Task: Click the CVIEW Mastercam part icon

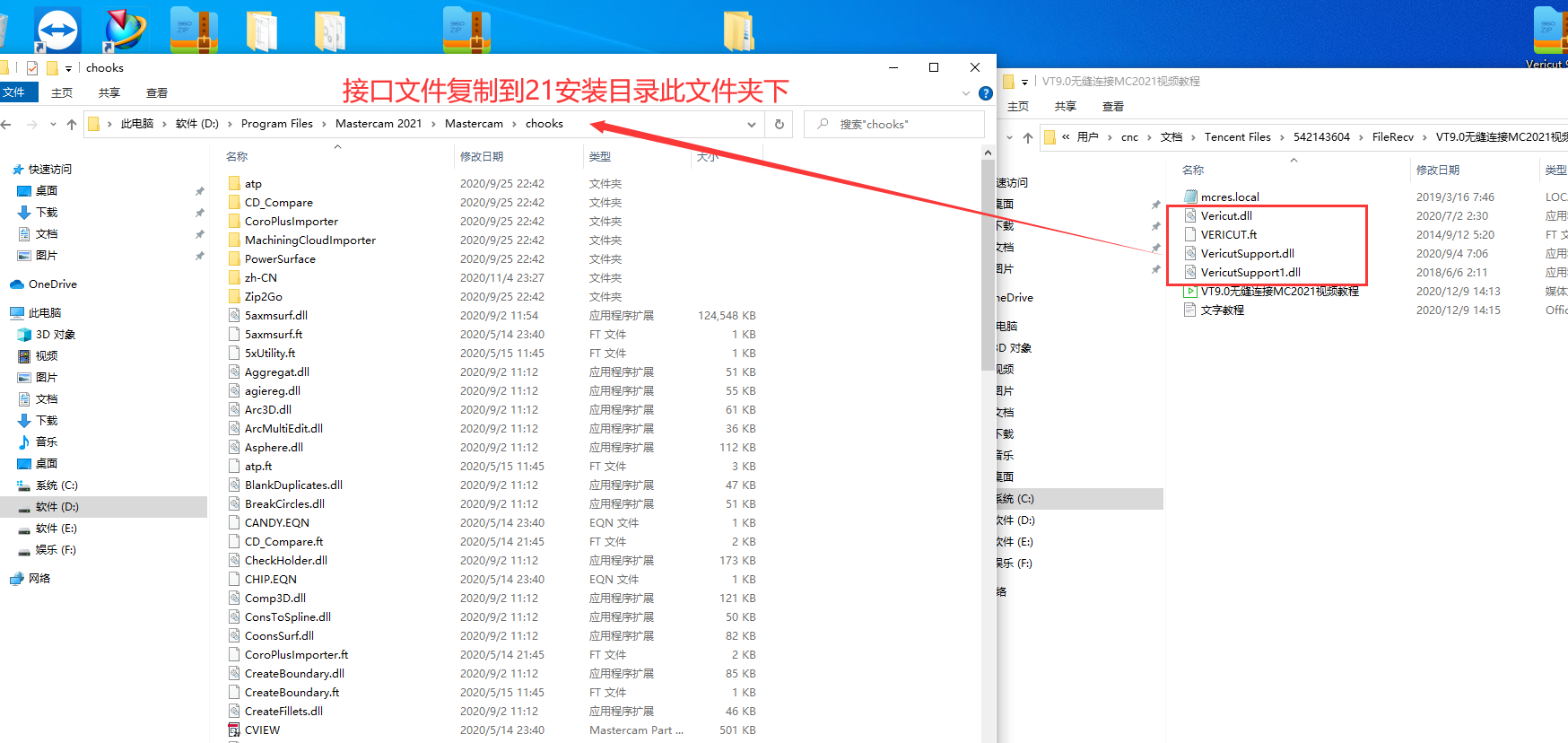Action: pos(235,730)
